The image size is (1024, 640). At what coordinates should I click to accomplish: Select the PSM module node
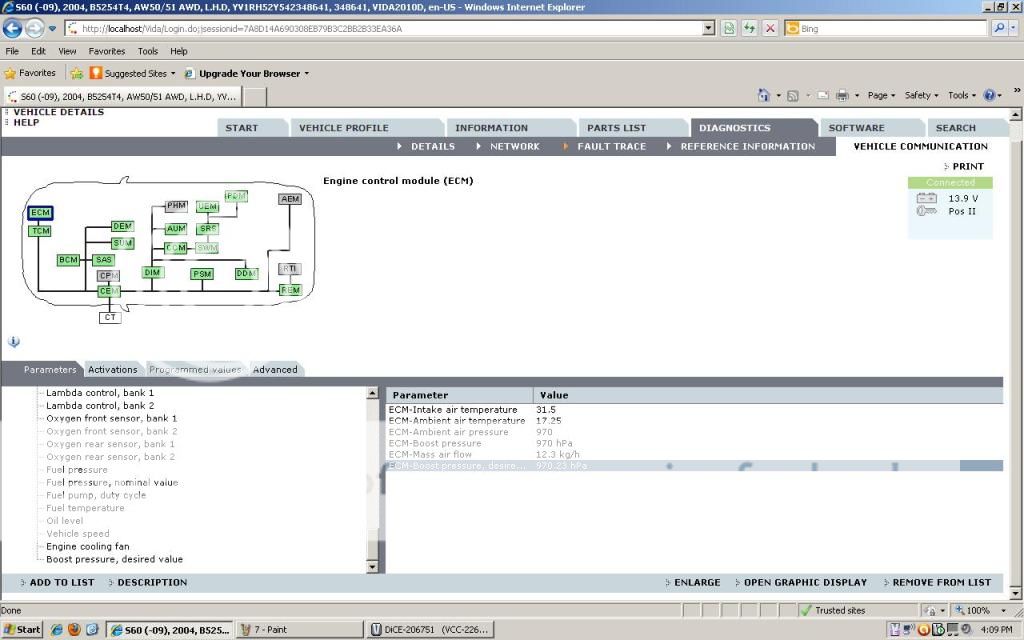[x=202, y=273]
